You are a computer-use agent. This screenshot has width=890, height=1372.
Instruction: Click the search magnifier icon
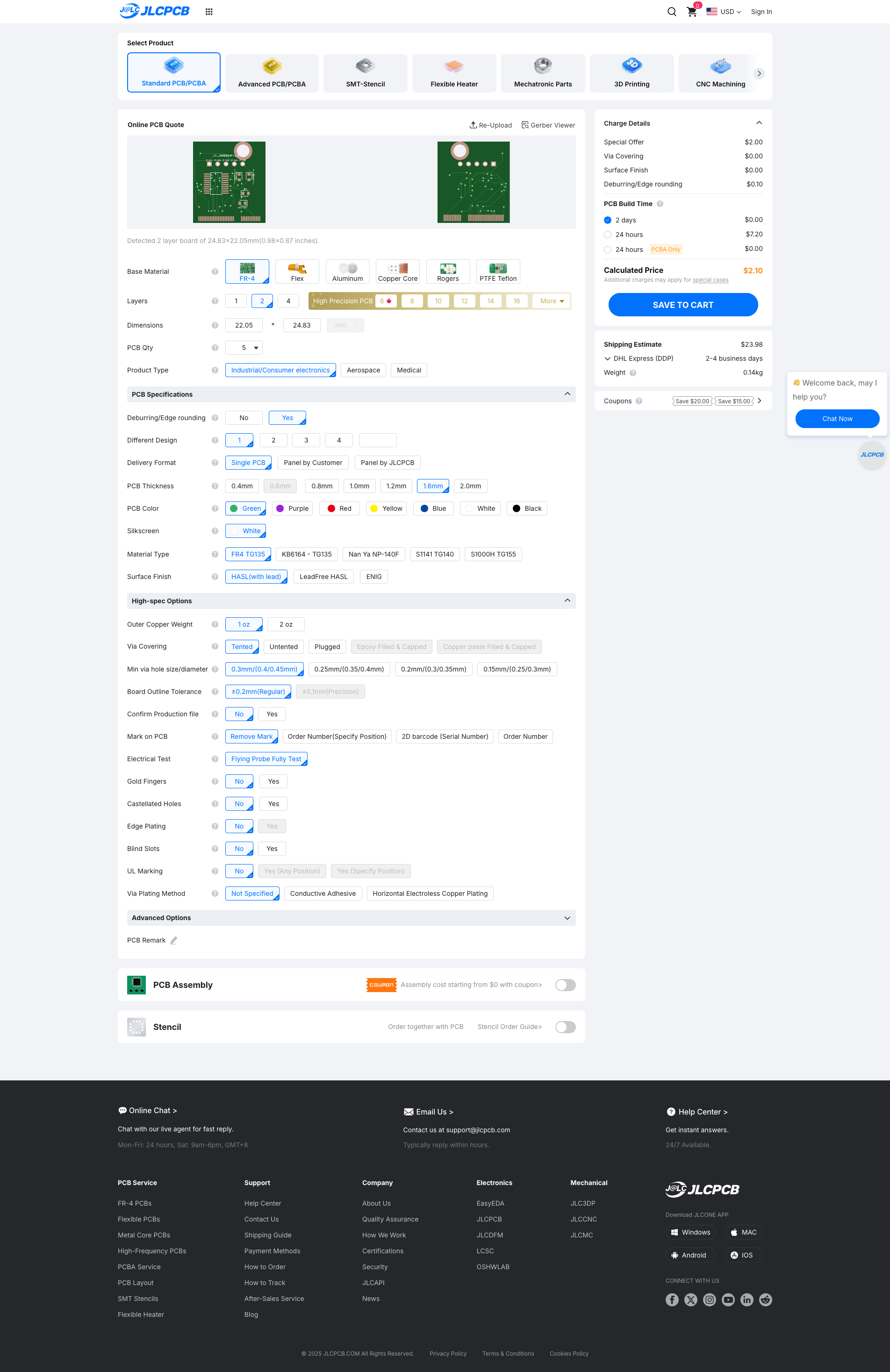pos(671,12)
